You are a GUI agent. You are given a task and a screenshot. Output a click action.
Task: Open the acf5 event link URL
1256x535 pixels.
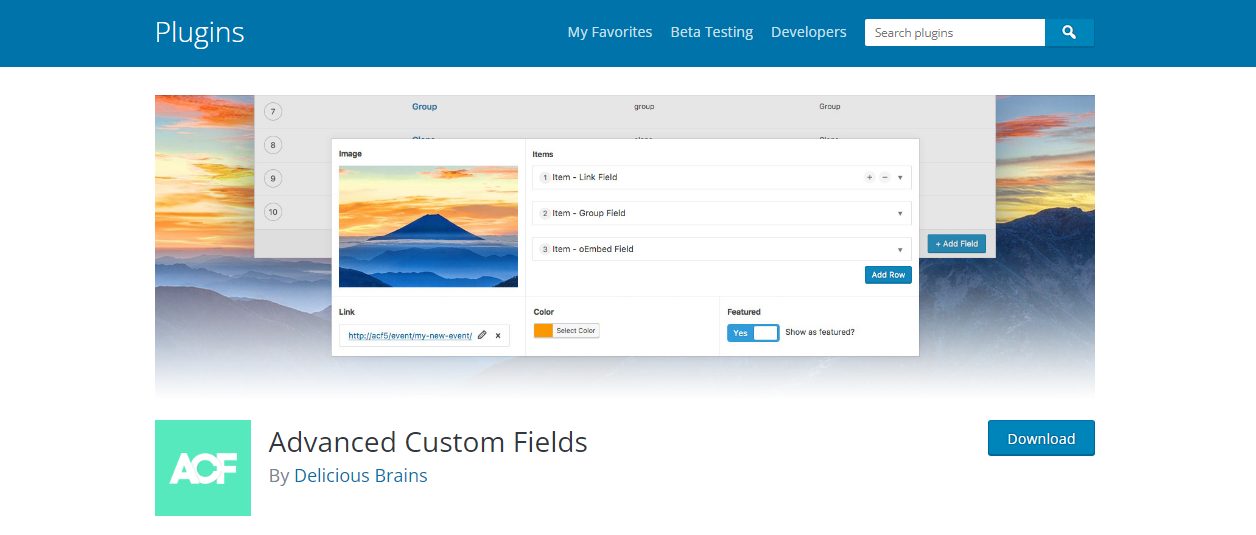tap(410, 336)
